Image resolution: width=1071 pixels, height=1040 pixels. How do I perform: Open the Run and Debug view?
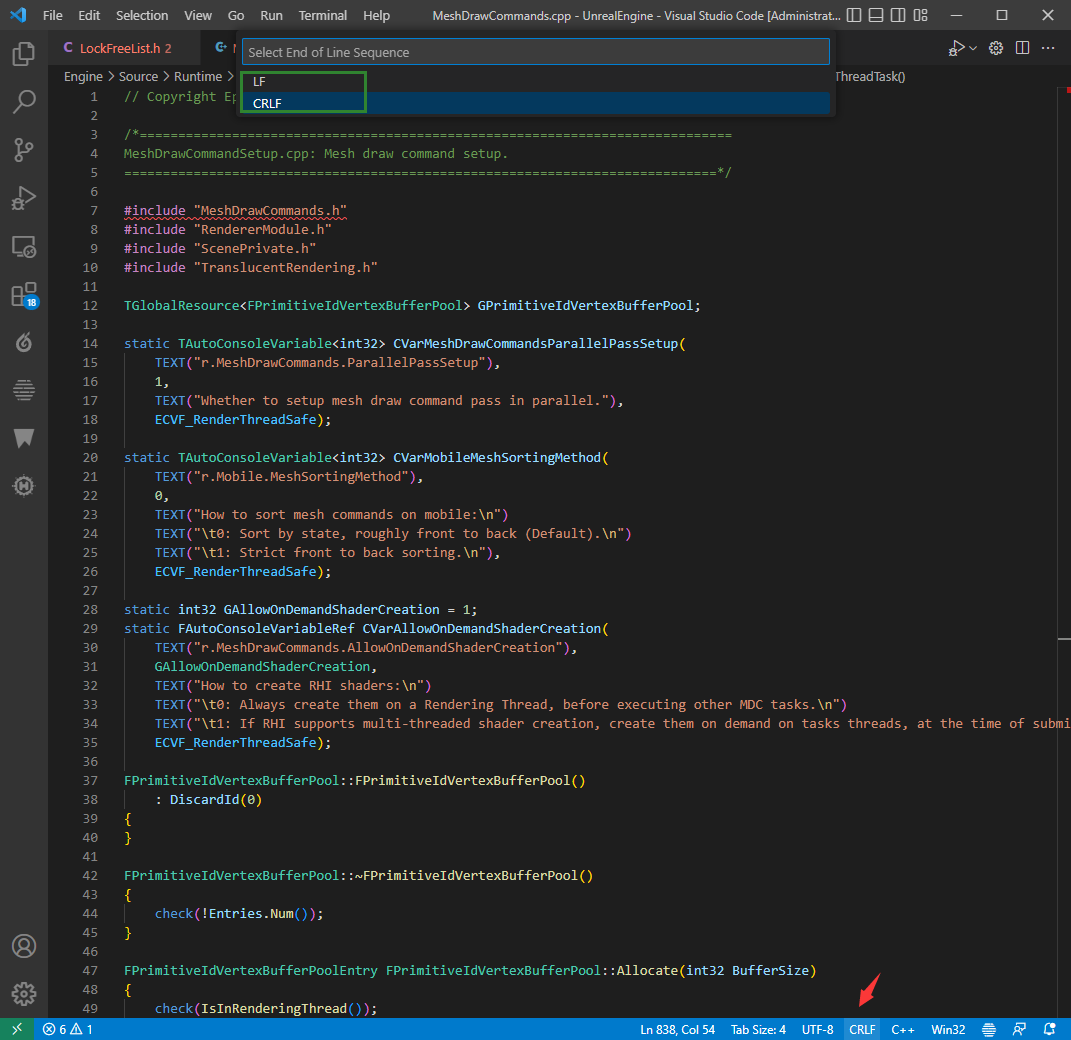tap(24, 198)
